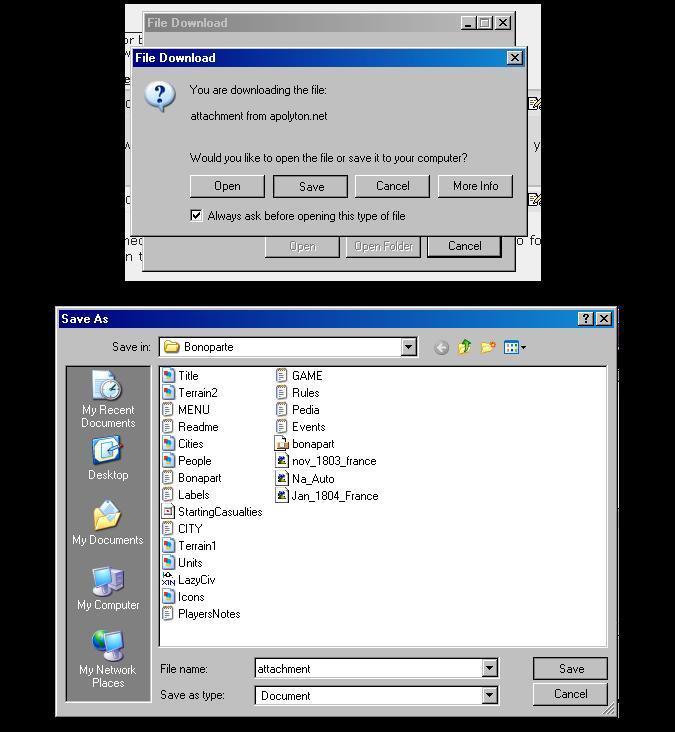Select the LazyCiv file in list
The image size is (675, 732).
point(196,580)
